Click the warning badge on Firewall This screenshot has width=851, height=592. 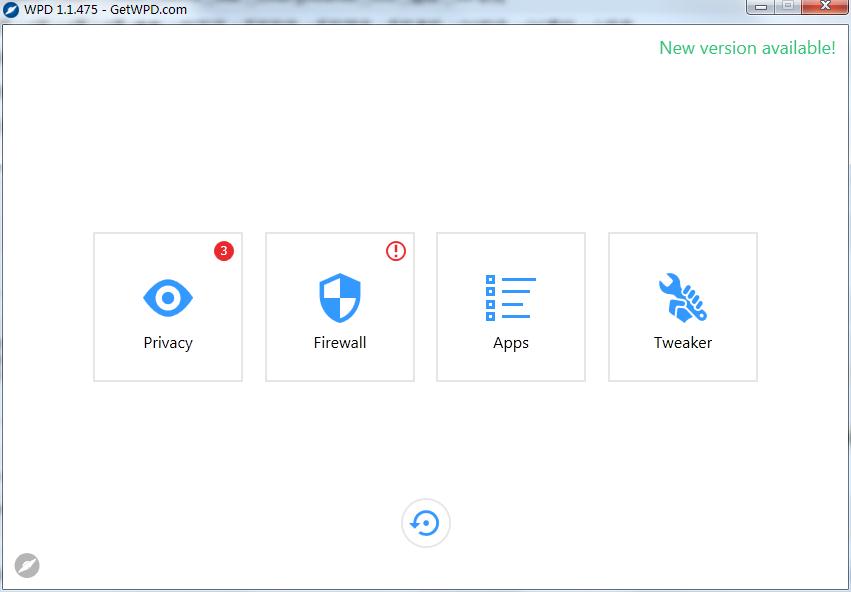click(x=395, y=252)
